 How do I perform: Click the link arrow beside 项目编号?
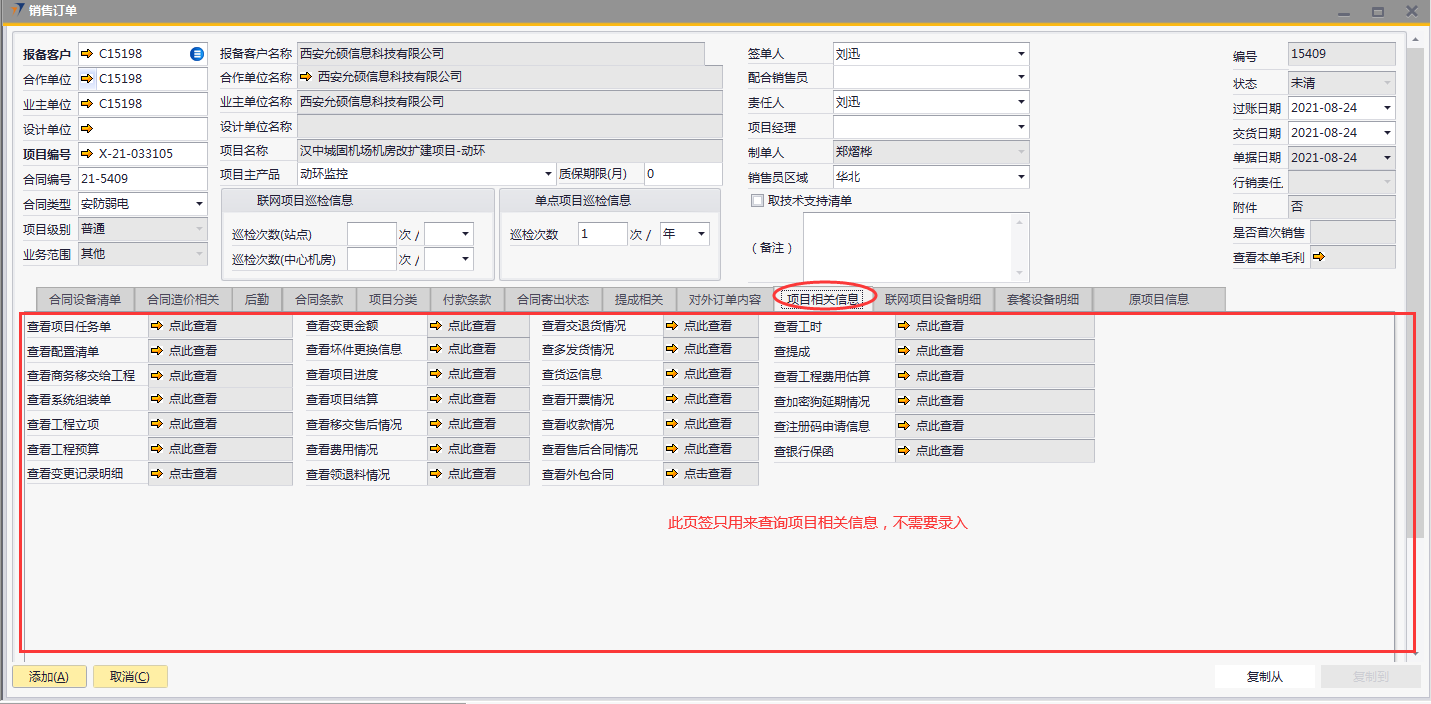(x=86, y=154)
